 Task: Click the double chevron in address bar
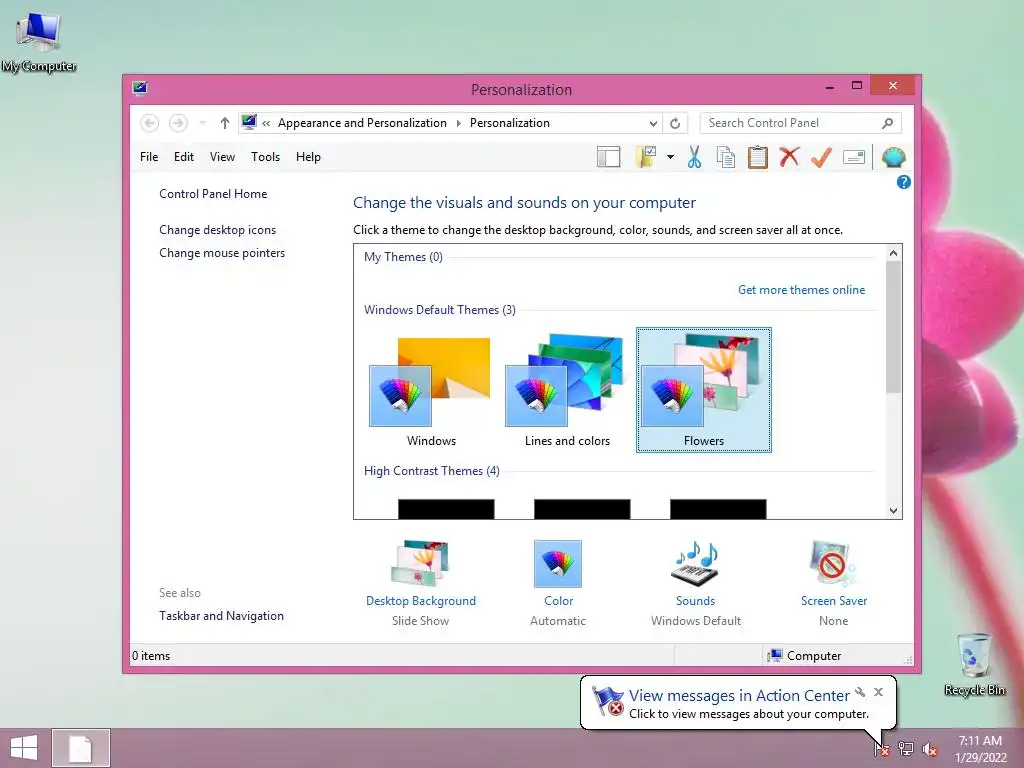click(266, 123)
